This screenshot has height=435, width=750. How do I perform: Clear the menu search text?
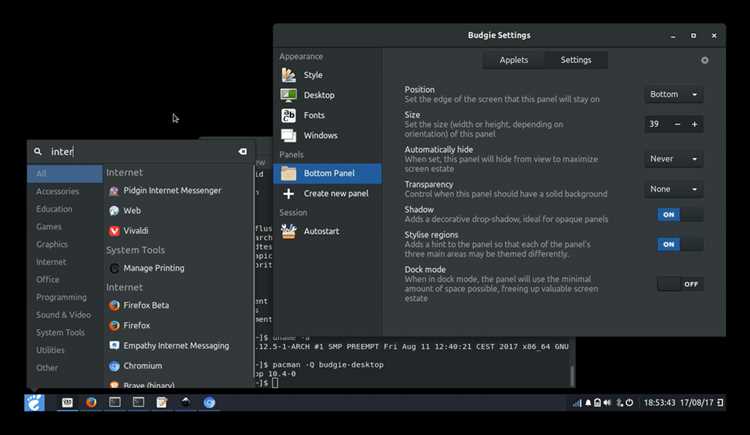pos(243,152)
